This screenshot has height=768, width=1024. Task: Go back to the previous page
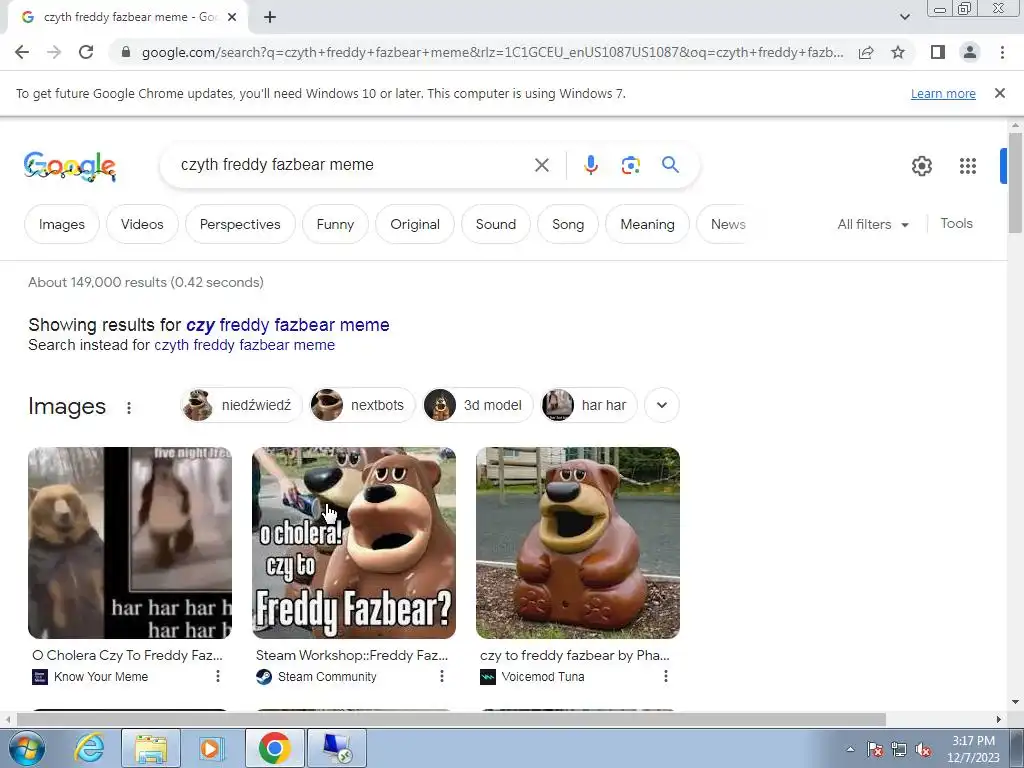[x=22, y=52]
